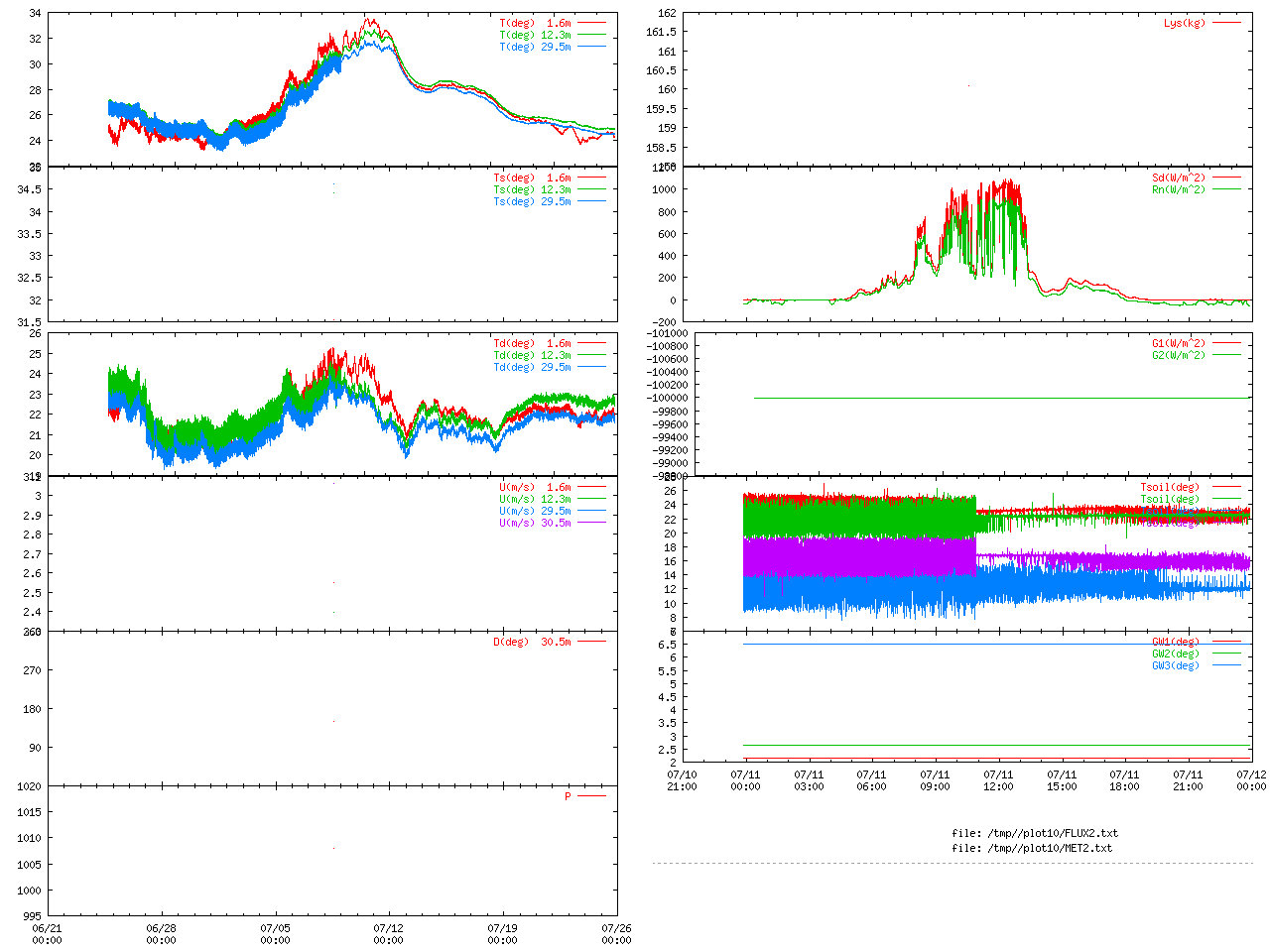Click the U(m/s) 1.6m legend label
The image size is (1270, 952).
tap(536, 487)
